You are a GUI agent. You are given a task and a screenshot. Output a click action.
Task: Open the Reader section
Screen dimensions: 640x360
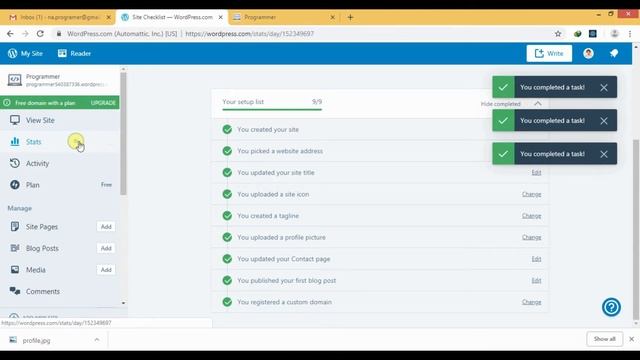[74, 53]
